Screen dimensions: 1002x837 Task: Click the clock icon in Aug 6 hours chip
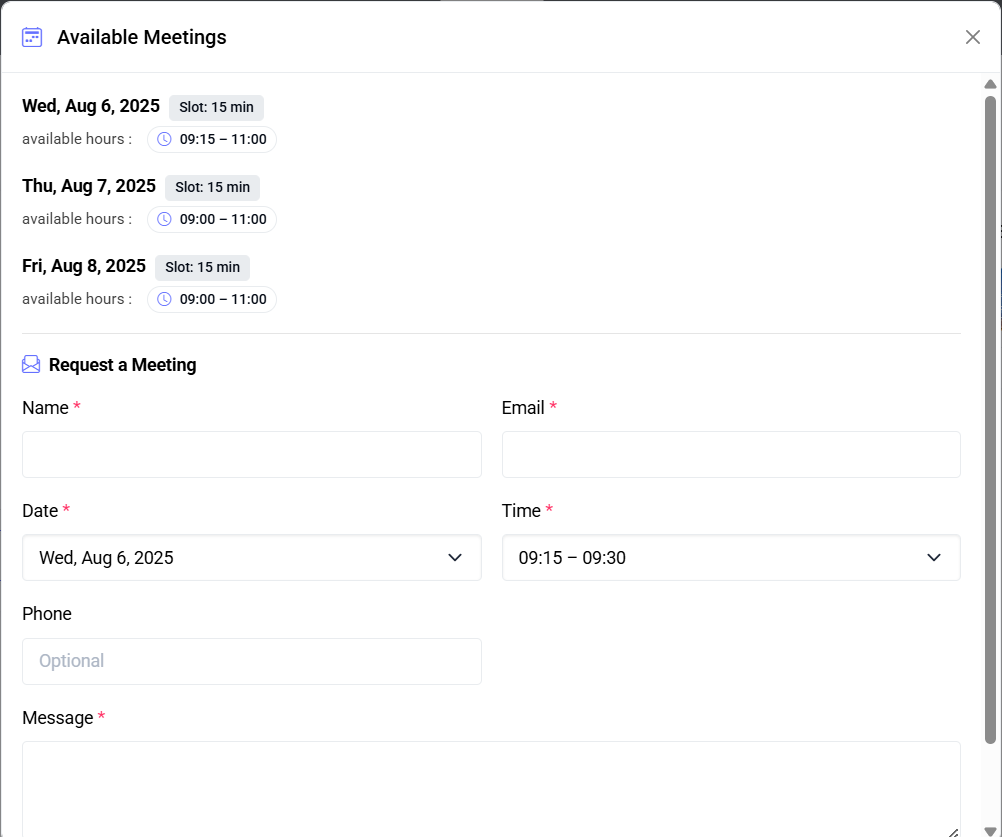coord(163,139)
